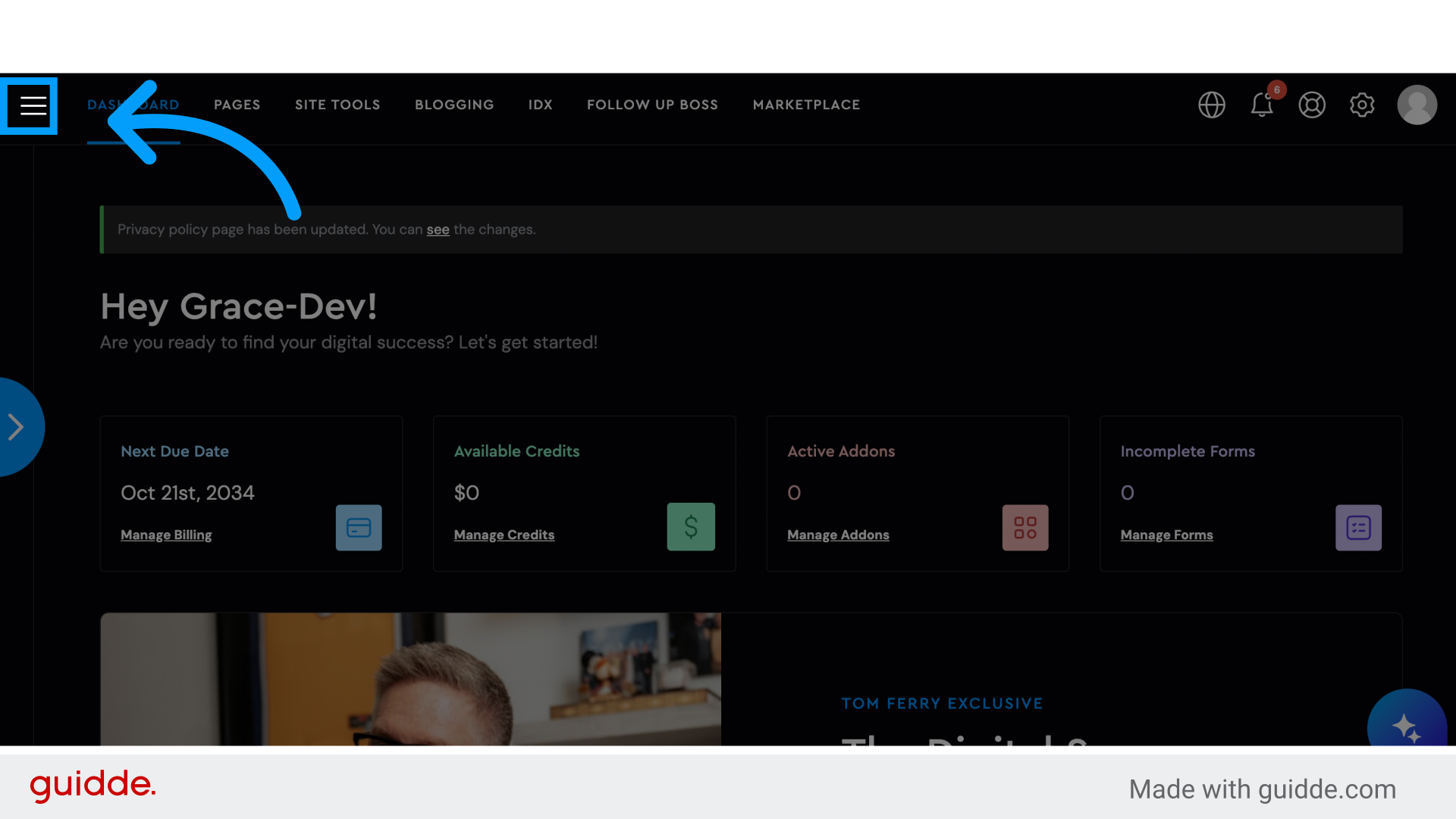Click the billing card icon
This screenshot has width=1456, height=819.
pos(359,527)
